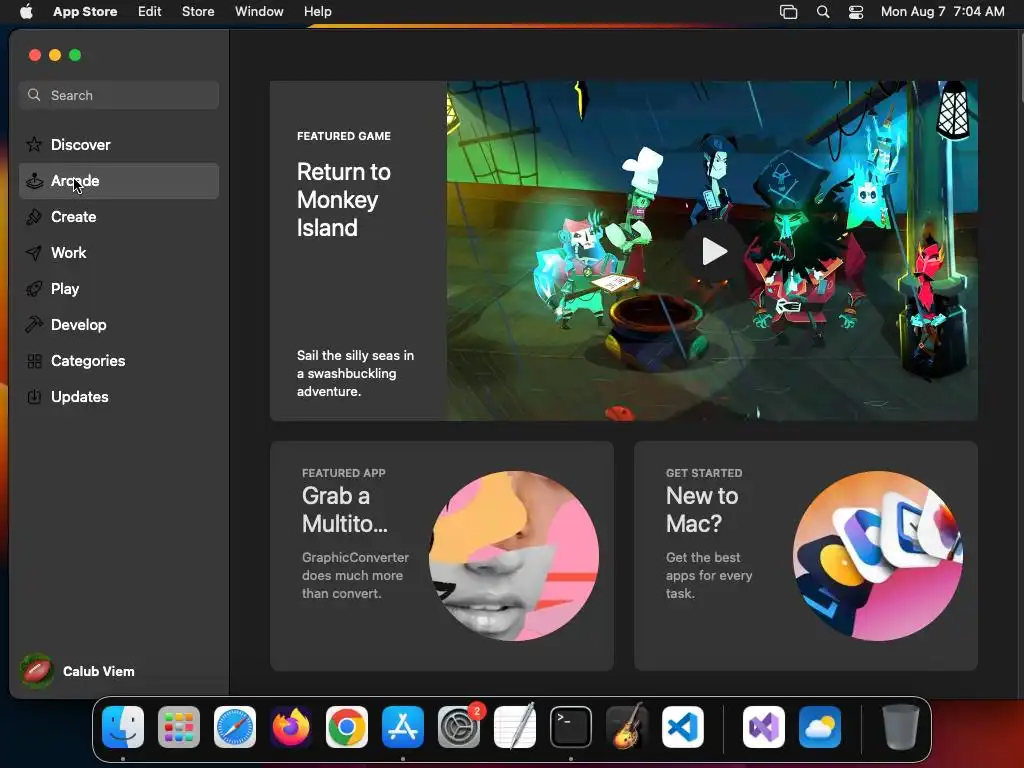Go to the Create section
Image resolution: width=1024 pixels, height=768 pixels.
click(x=119, y=217)
